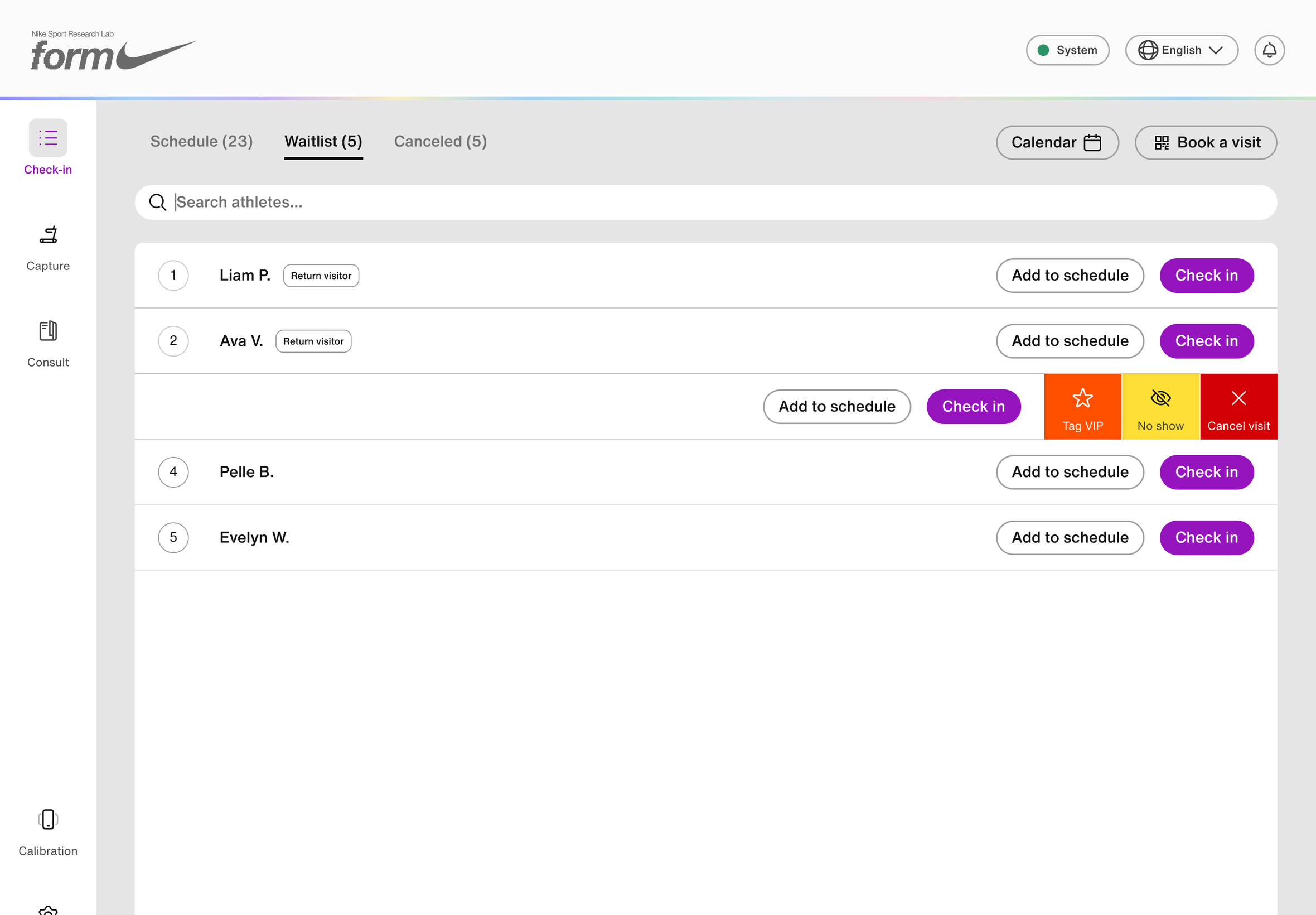1316x915 pixels.
Task: Click the Nike form logo
Action: pyautogui.click(x=113, y=50)
